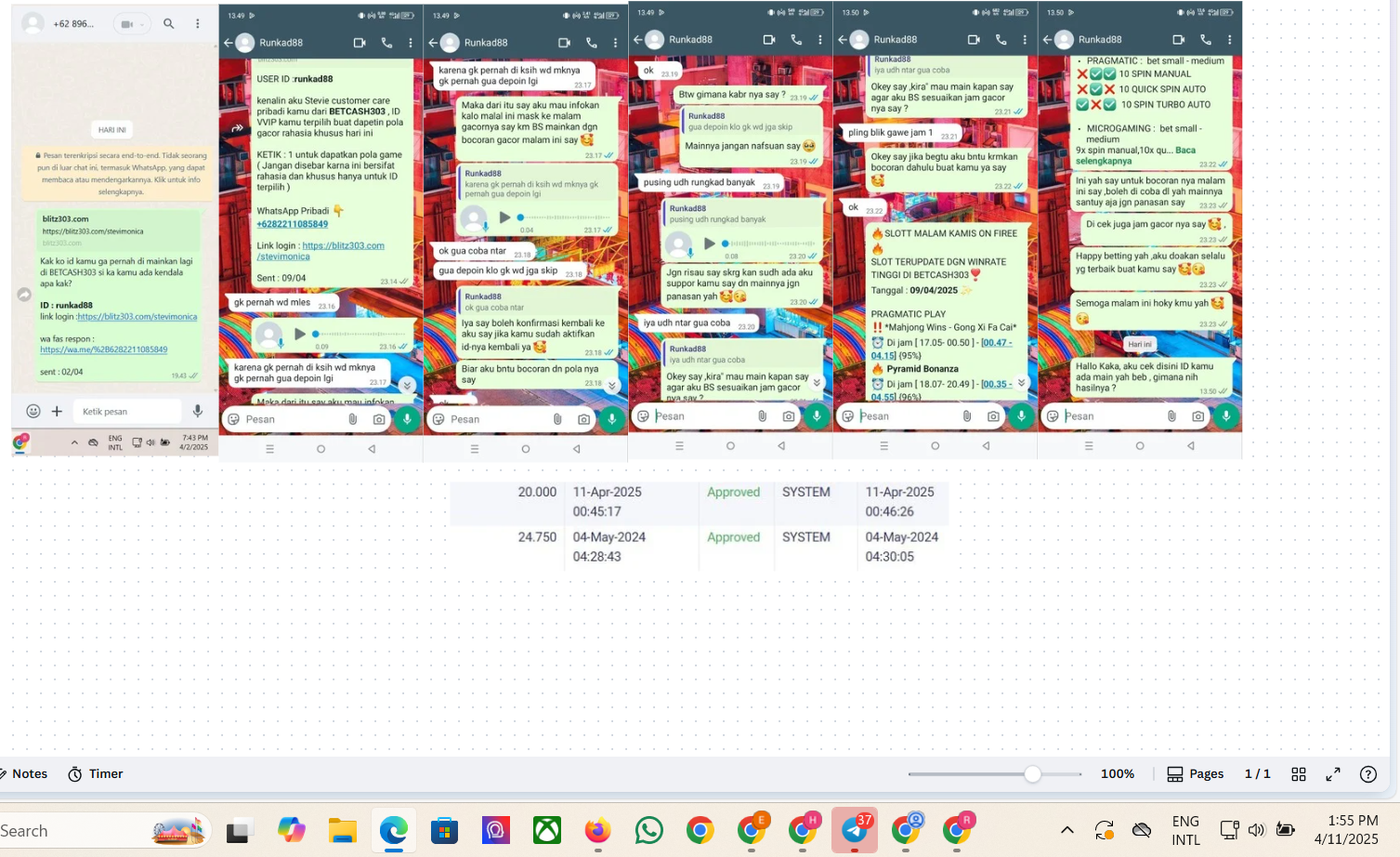Click progress dot of the 0.04 voice message

point(520,218)
